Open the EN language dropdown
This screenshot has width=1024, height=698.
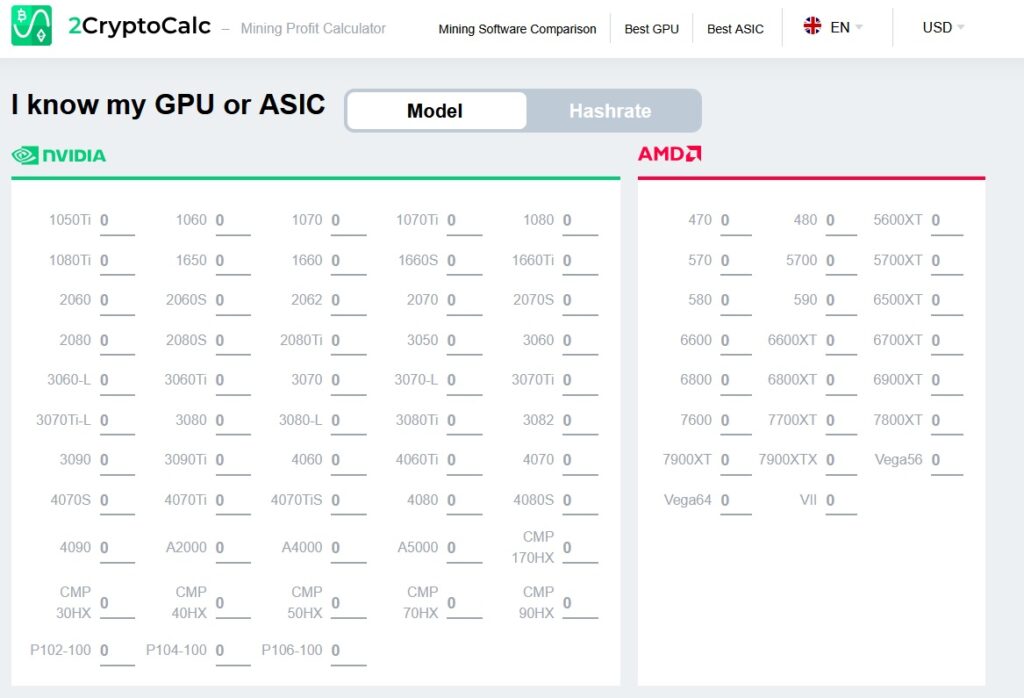pos(833,27)
